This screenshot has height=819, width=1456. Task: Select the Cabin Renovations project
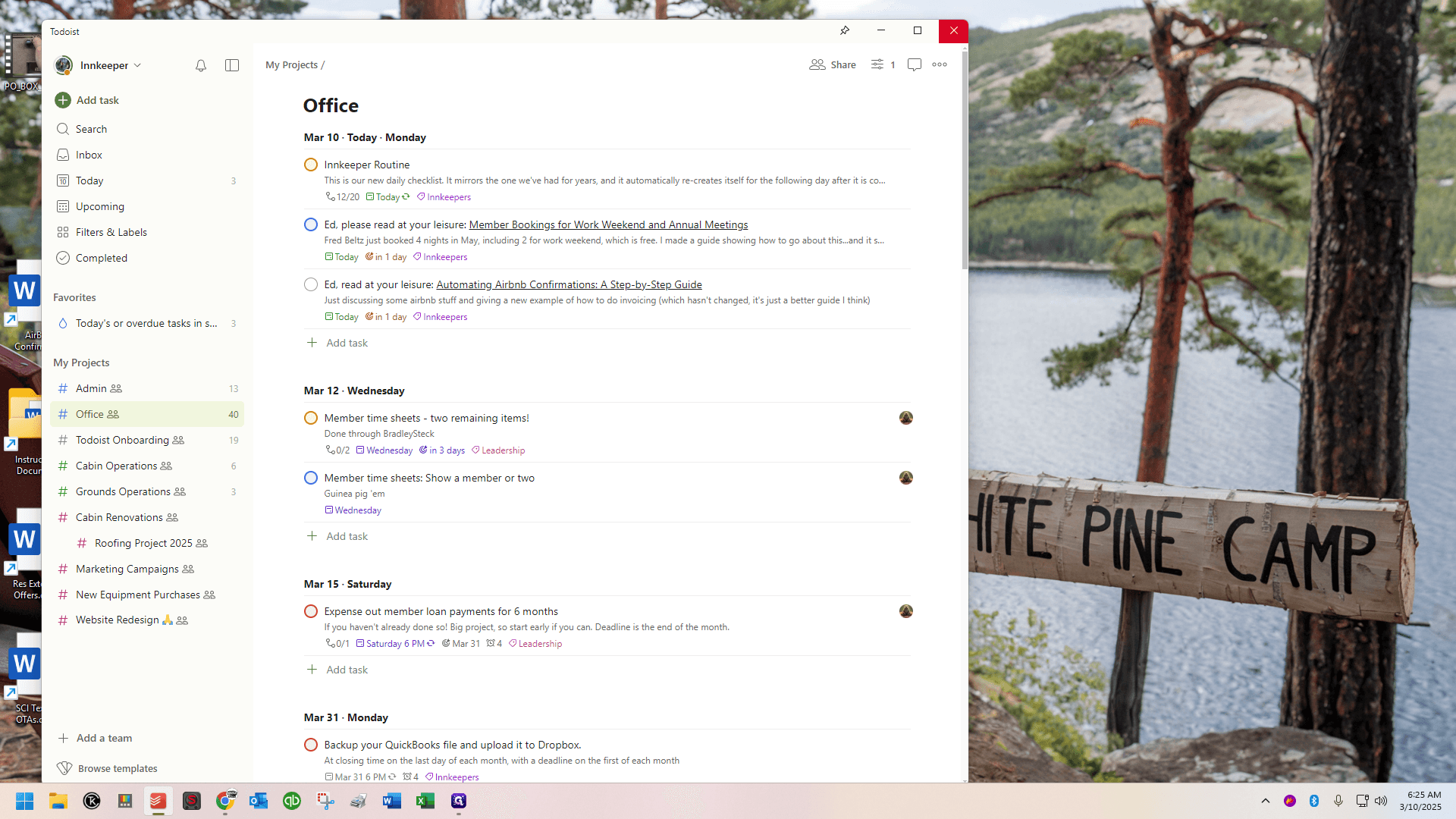(148, 517)
